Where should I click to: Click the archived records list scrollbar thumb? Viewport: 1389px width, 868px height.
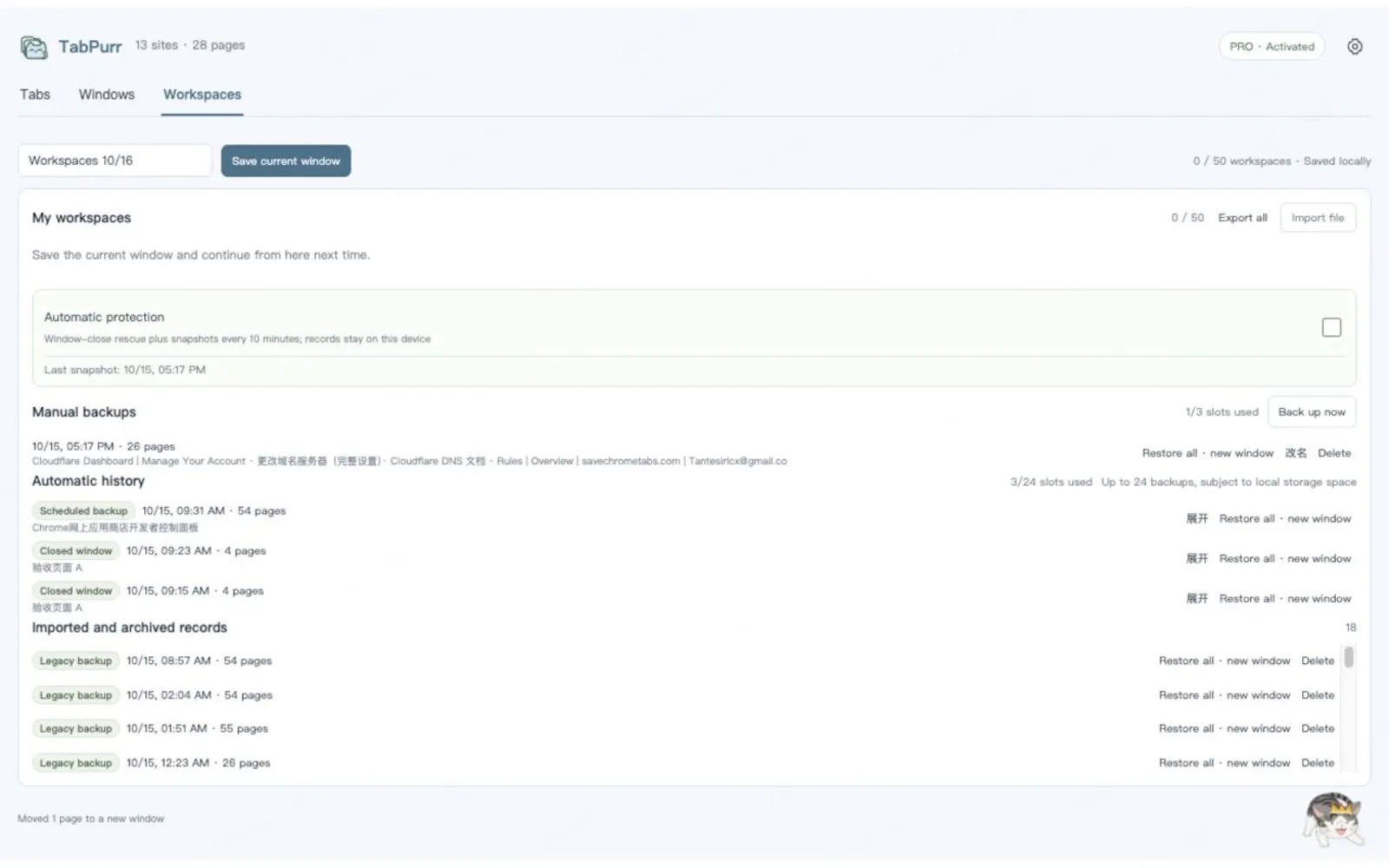click(x=1348, y=657)
